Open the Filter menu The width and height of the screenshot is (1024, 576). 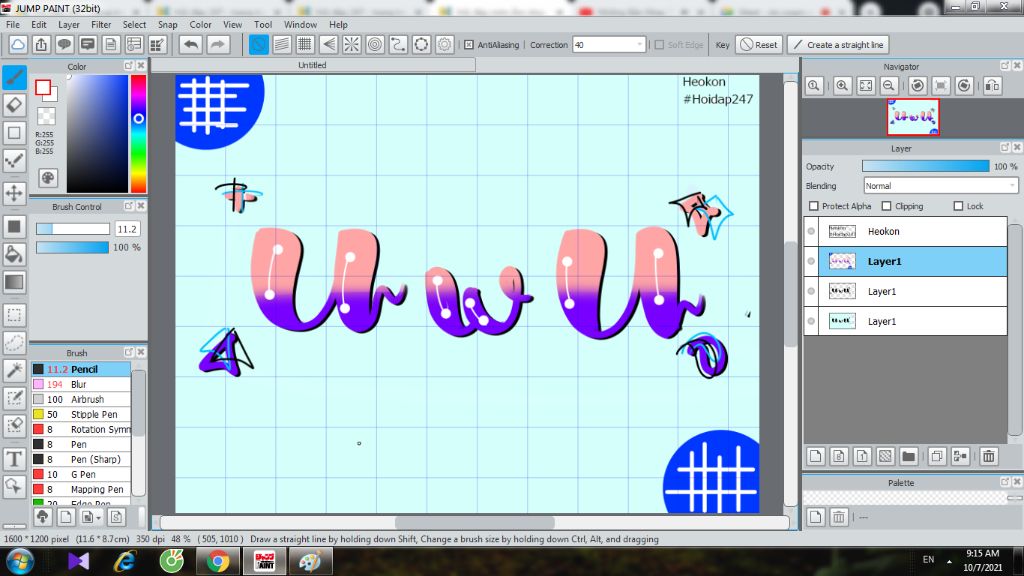click(x=101, y=24)
